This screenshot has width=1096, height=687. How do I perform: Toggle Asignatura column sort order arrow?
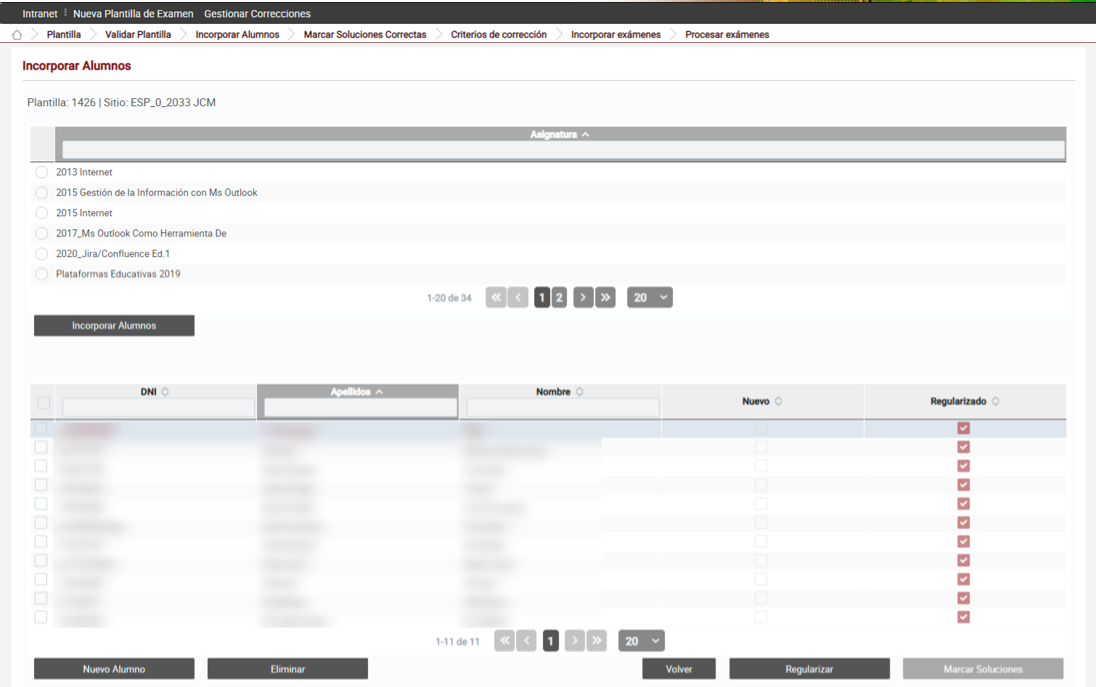(x=586, y=135)
